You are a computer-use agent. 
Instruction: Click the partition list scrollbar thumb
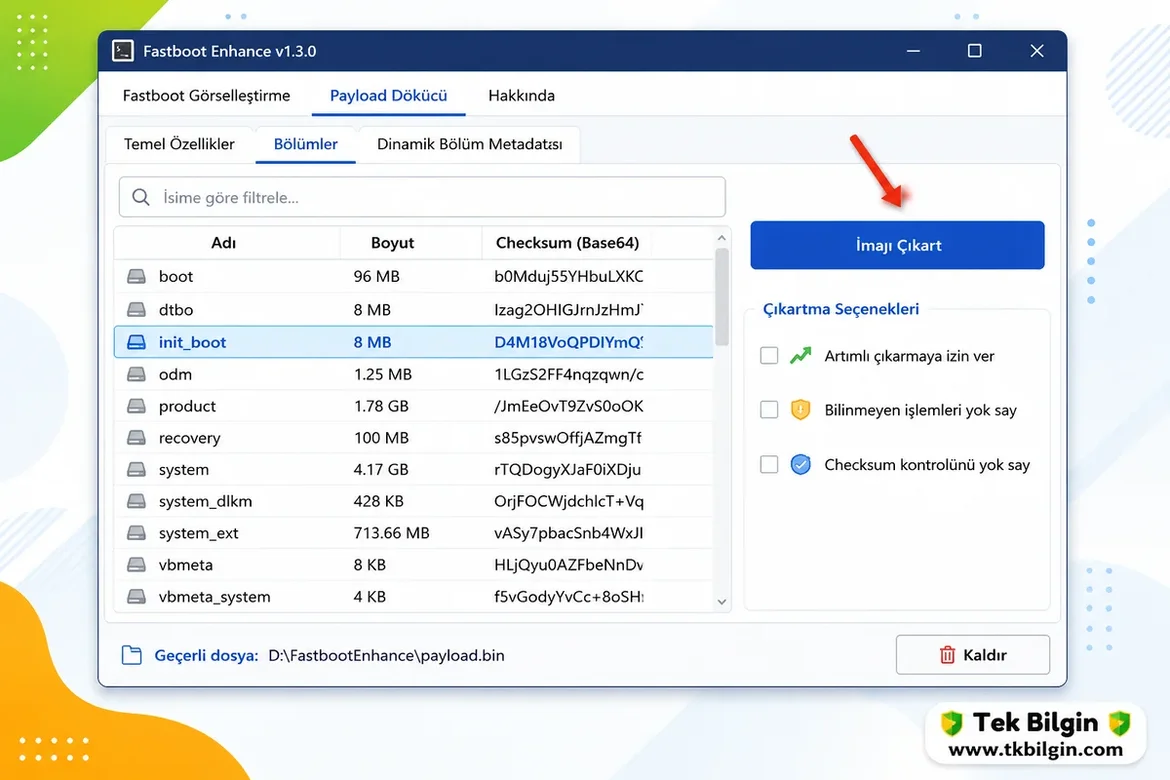(x=722, y=297)
